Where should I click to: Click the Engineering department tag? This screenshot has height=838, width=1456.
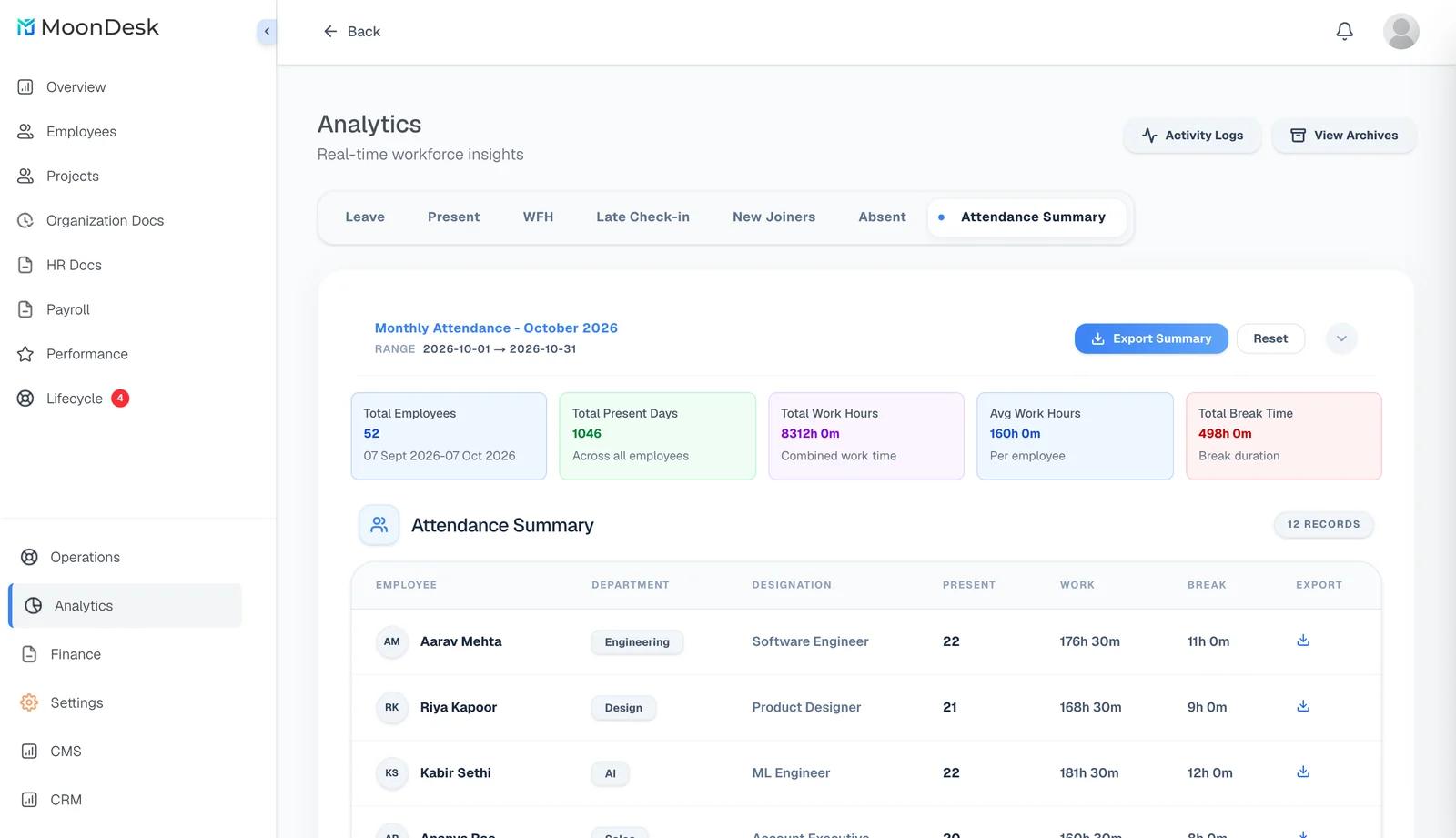tap(637, 642)
